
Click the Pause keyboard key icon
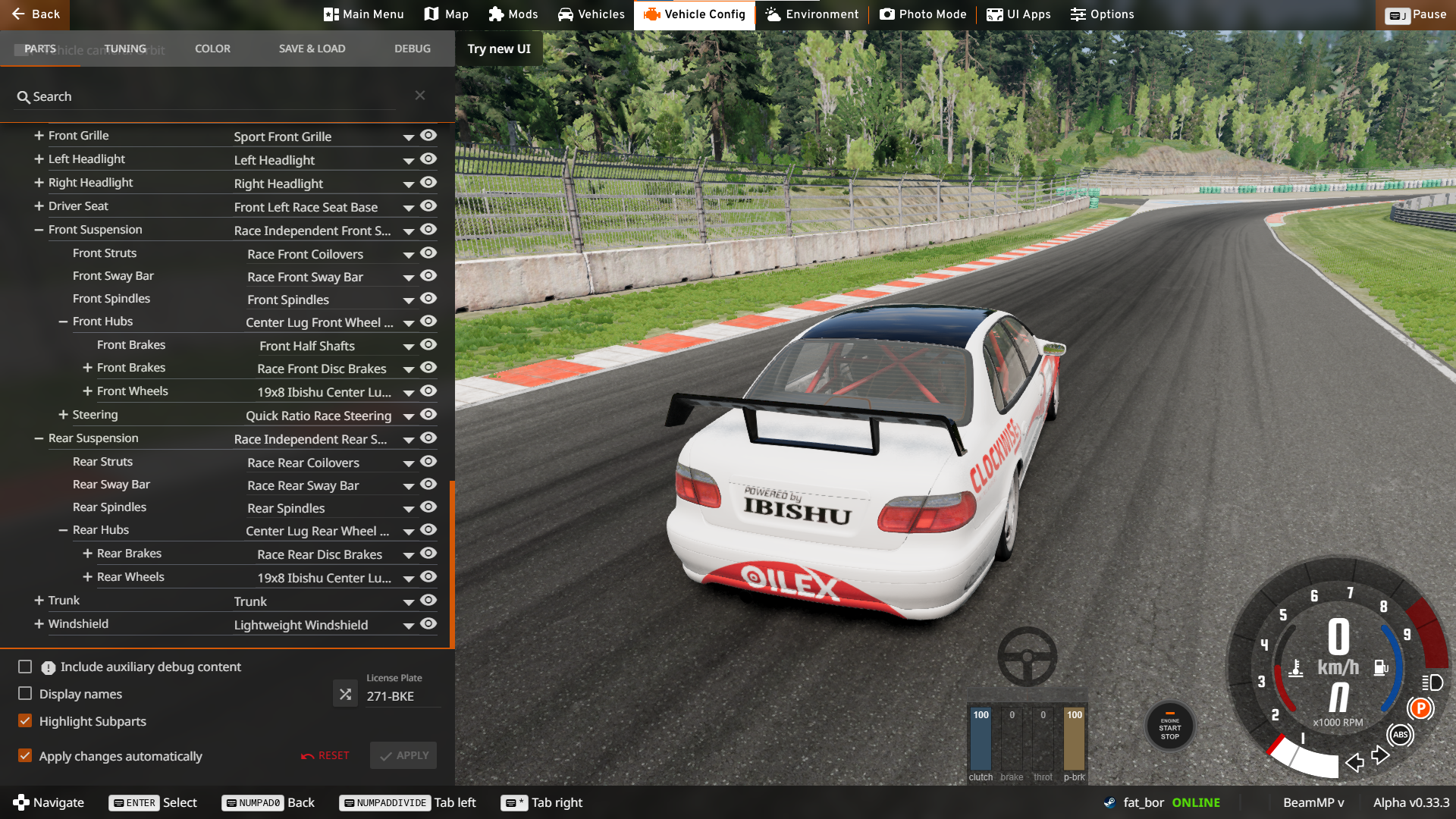coord(1397,15)
